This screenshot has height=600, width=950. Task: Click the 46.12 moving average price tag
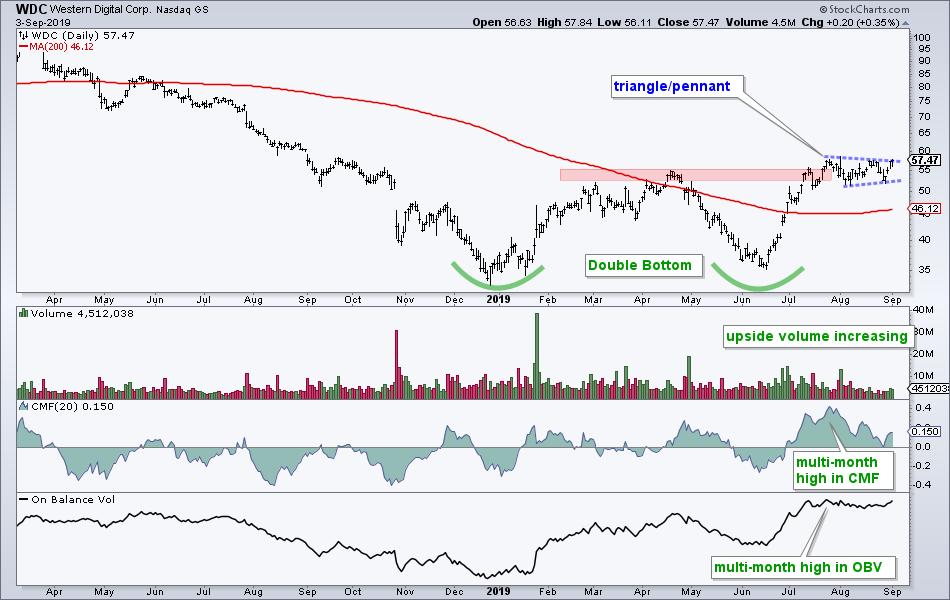click(925, 208)
